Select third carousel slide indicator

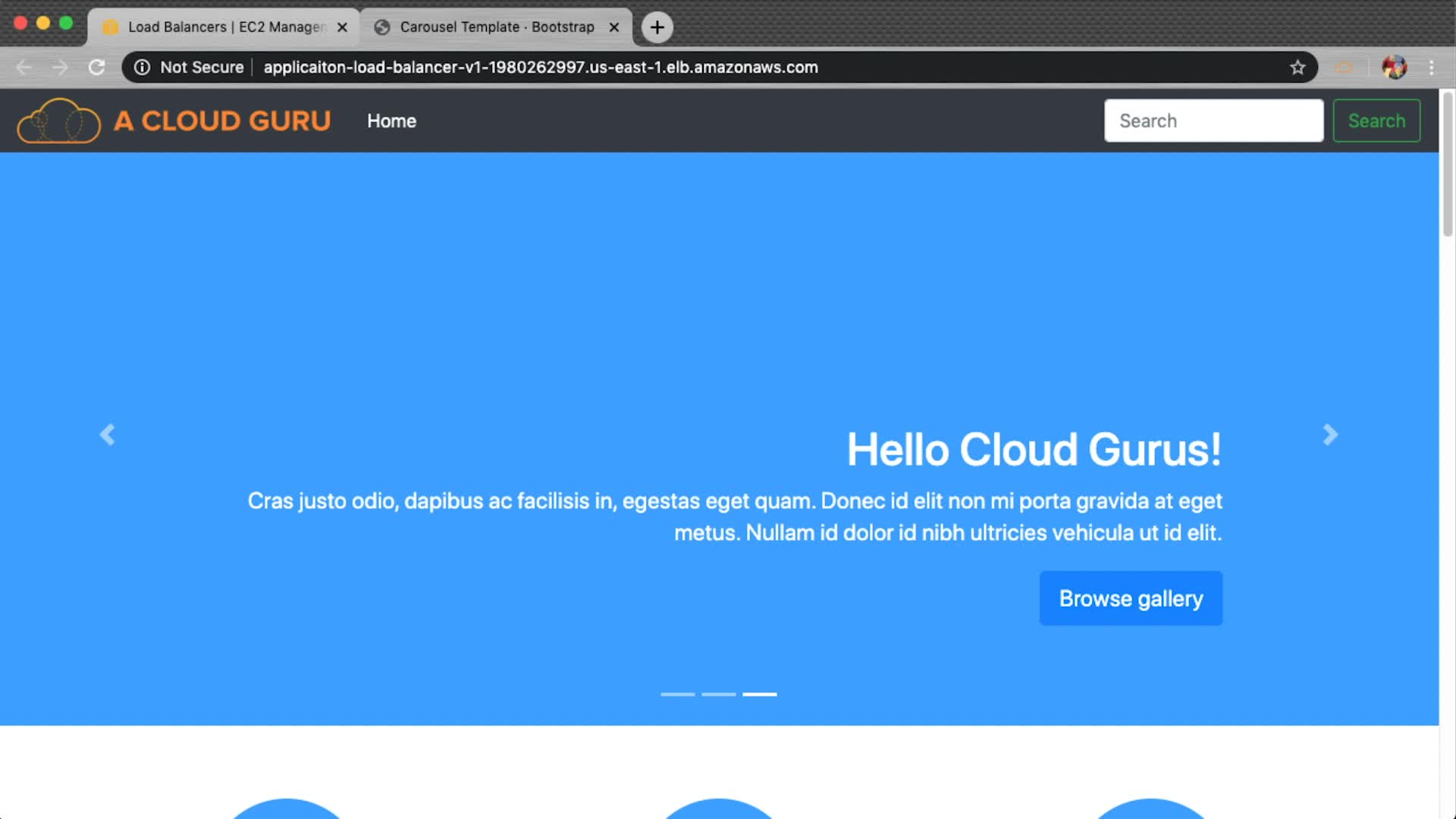(759, 694)
